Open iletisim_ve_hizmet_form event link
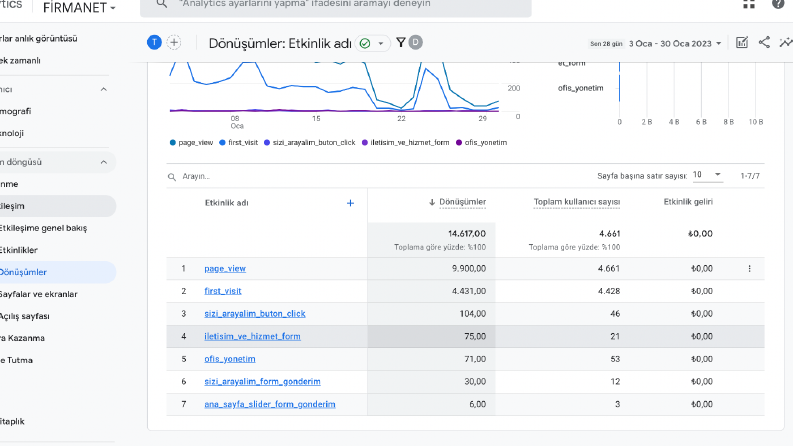Screen dimensions: 793x446 click(x=252, y=336)
